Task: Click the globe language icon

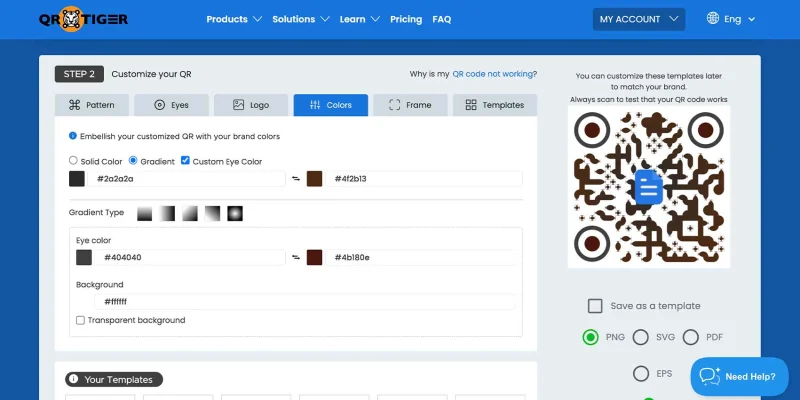Action: coord(713,18)
